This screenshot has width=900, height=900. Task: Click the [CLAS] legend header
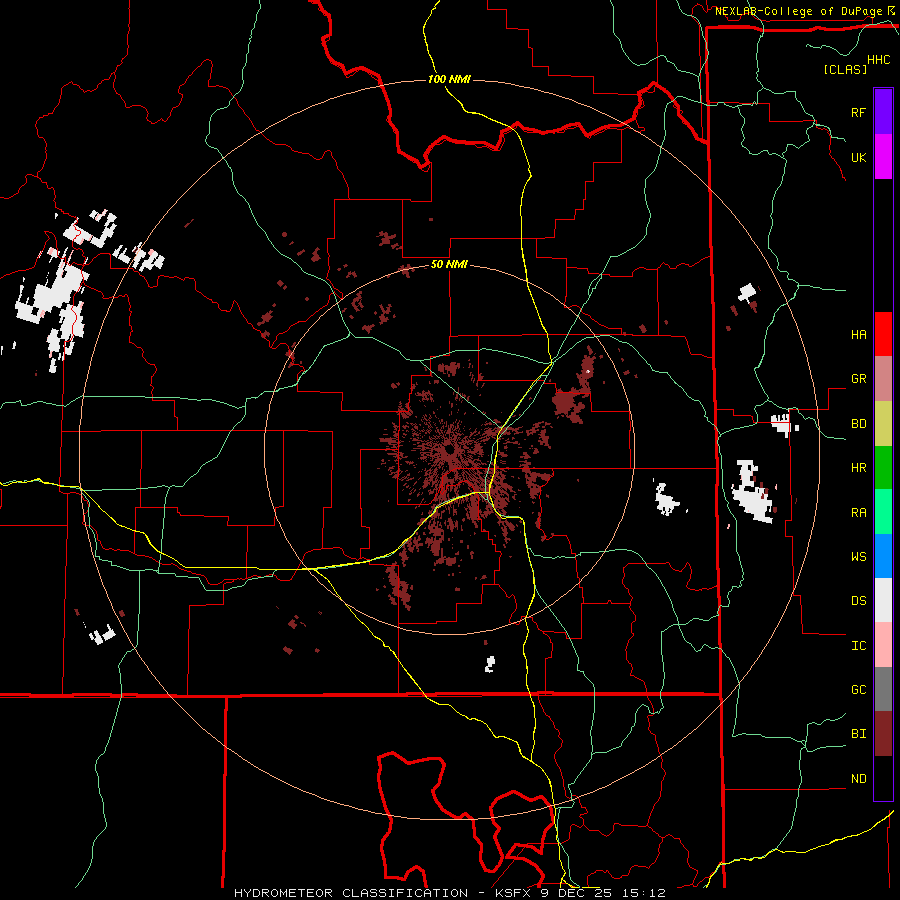(x=845, y=69)
